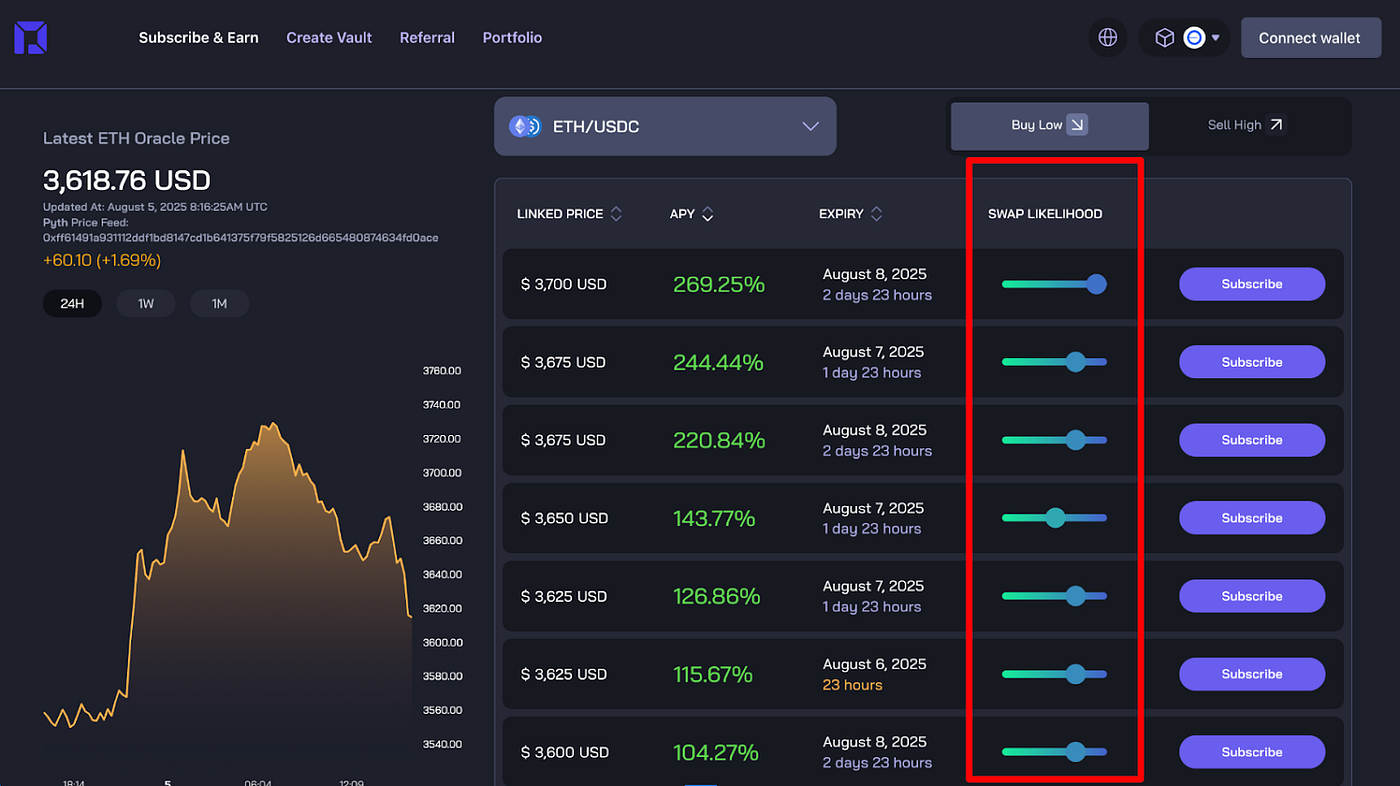Viewport: 1400px width, 786px height.
Task: Click the globe language icon in the header
Action: 1107,37
